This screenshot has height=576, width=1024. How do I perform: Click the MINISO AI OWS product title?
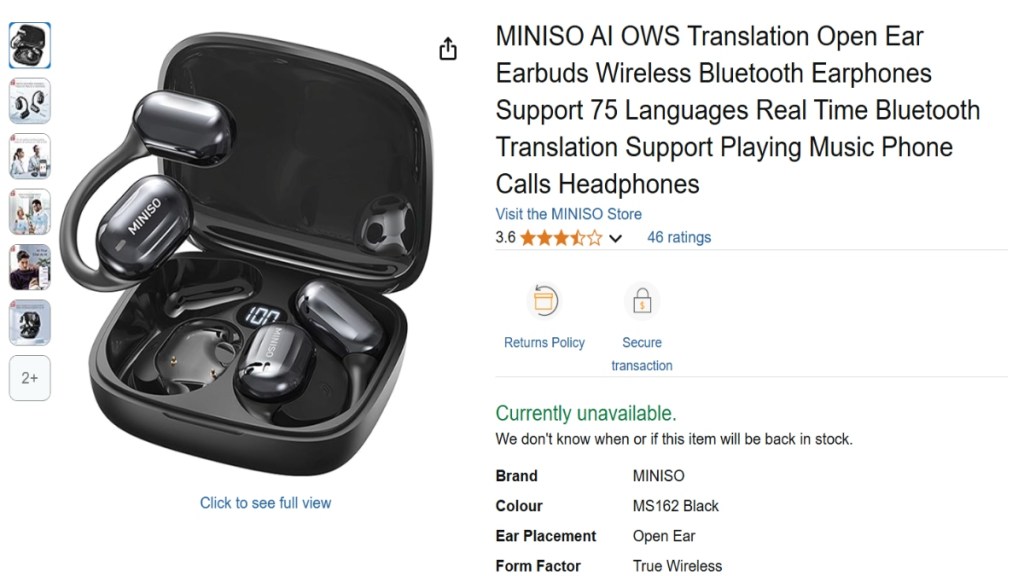737,110
